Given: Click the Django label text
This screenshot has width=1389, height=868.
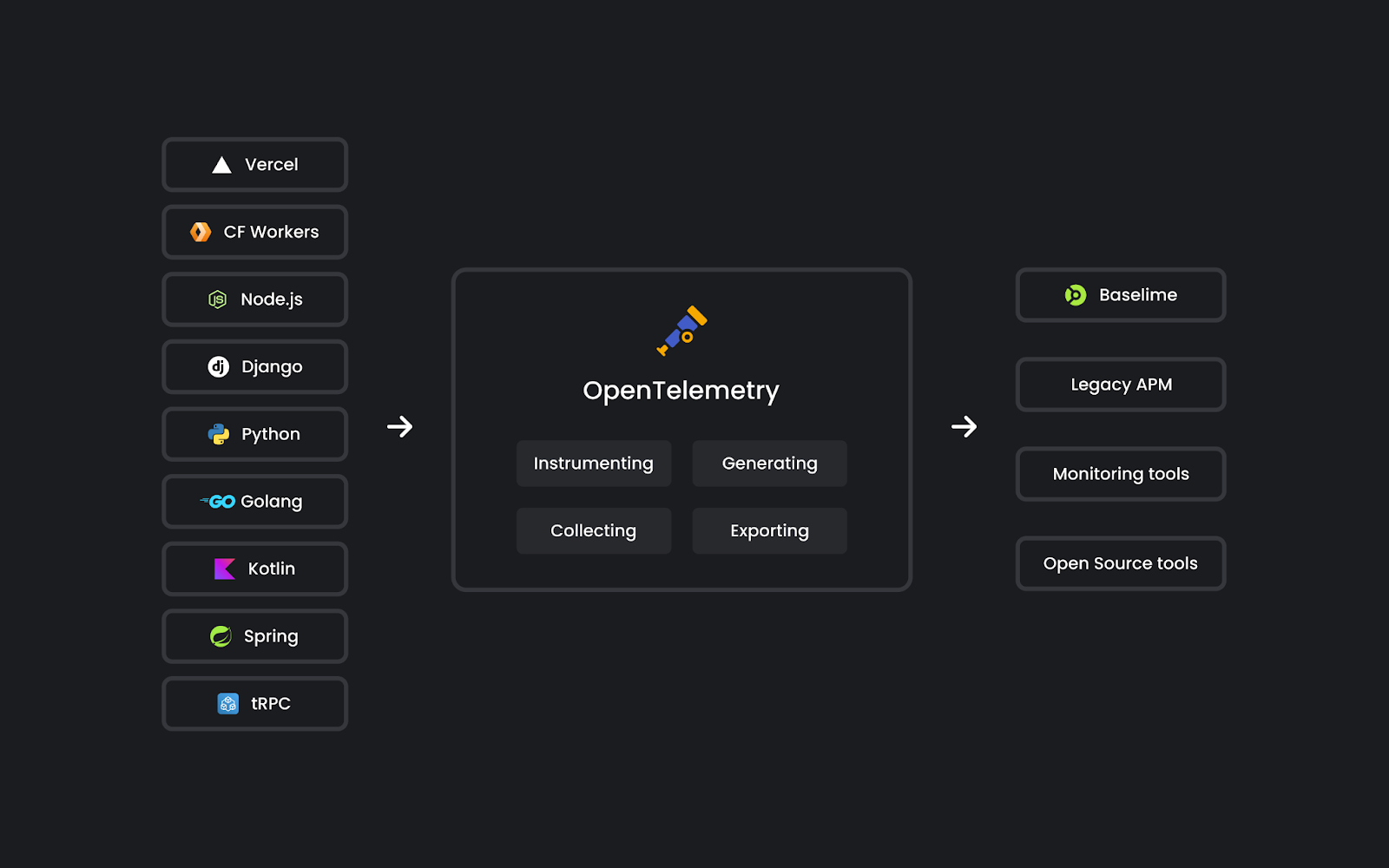Looking at the screenshot, I should (272, 367).
